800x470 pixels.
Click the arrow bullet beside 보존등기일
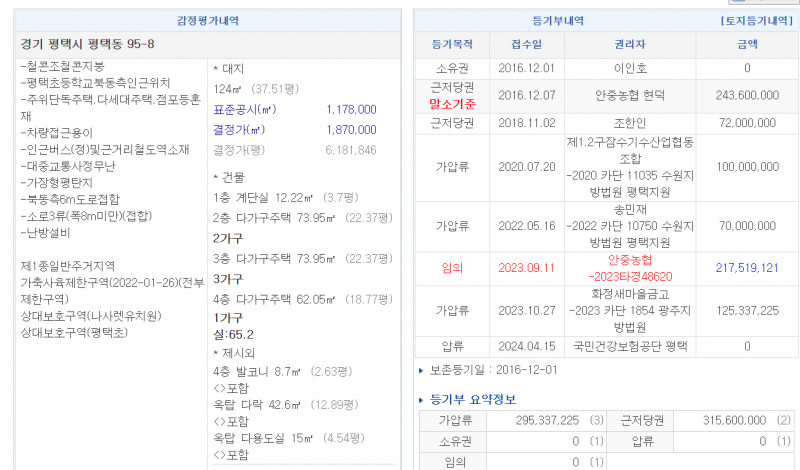click(419, 370)
